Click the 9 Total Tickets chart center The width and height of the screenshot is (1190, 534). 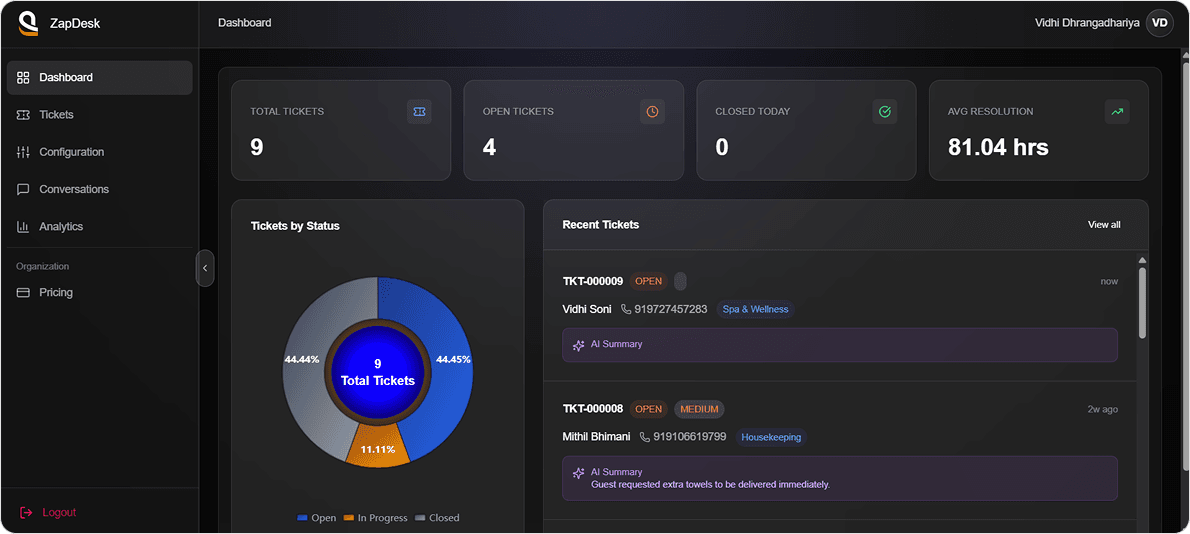(x=378, y=372)
